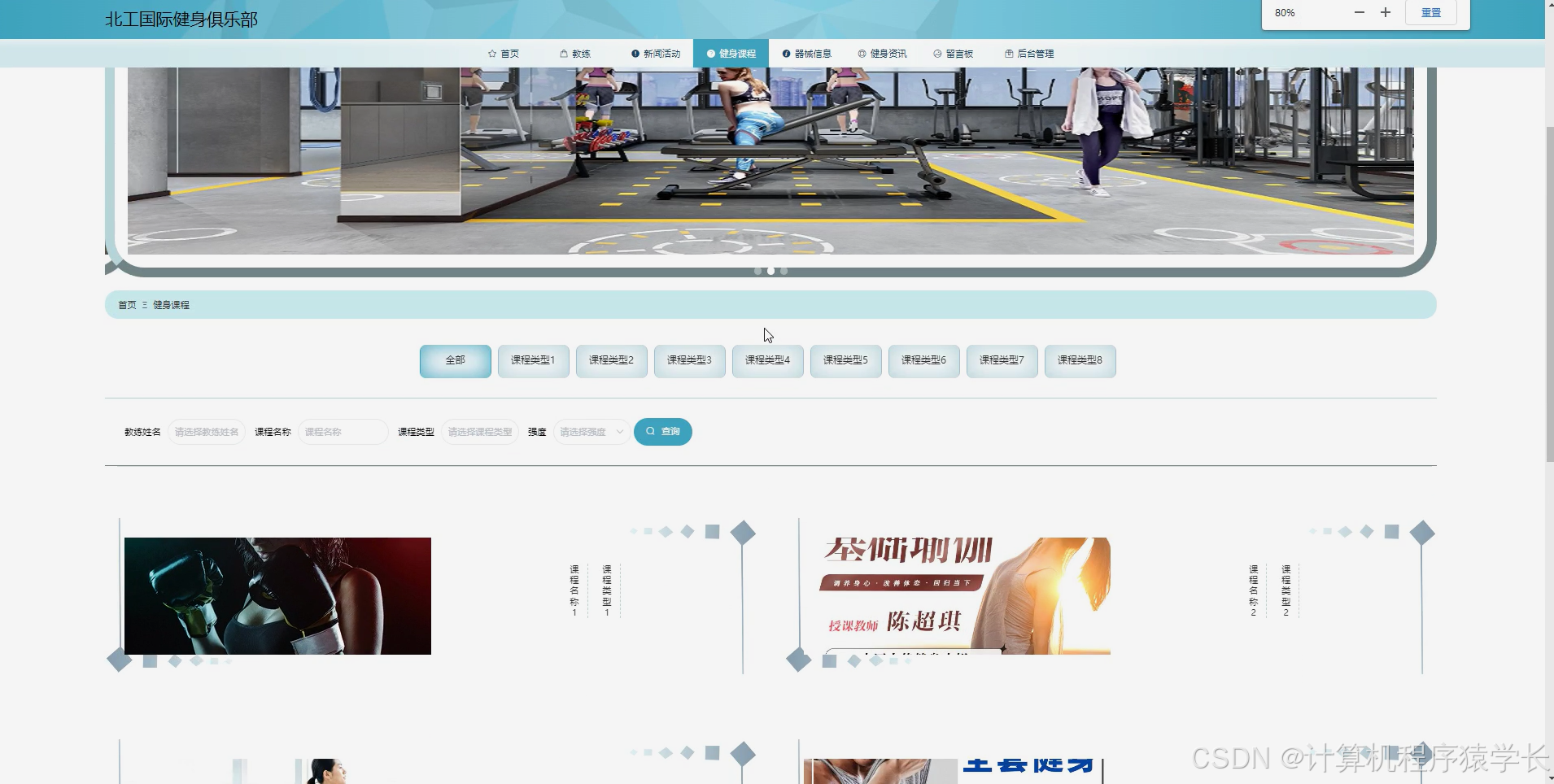This screenshot has height=784, width=1554.
Task: Open the boxing gloves course thumbnail
Action: pyautogui.click(x=277, y=596)
